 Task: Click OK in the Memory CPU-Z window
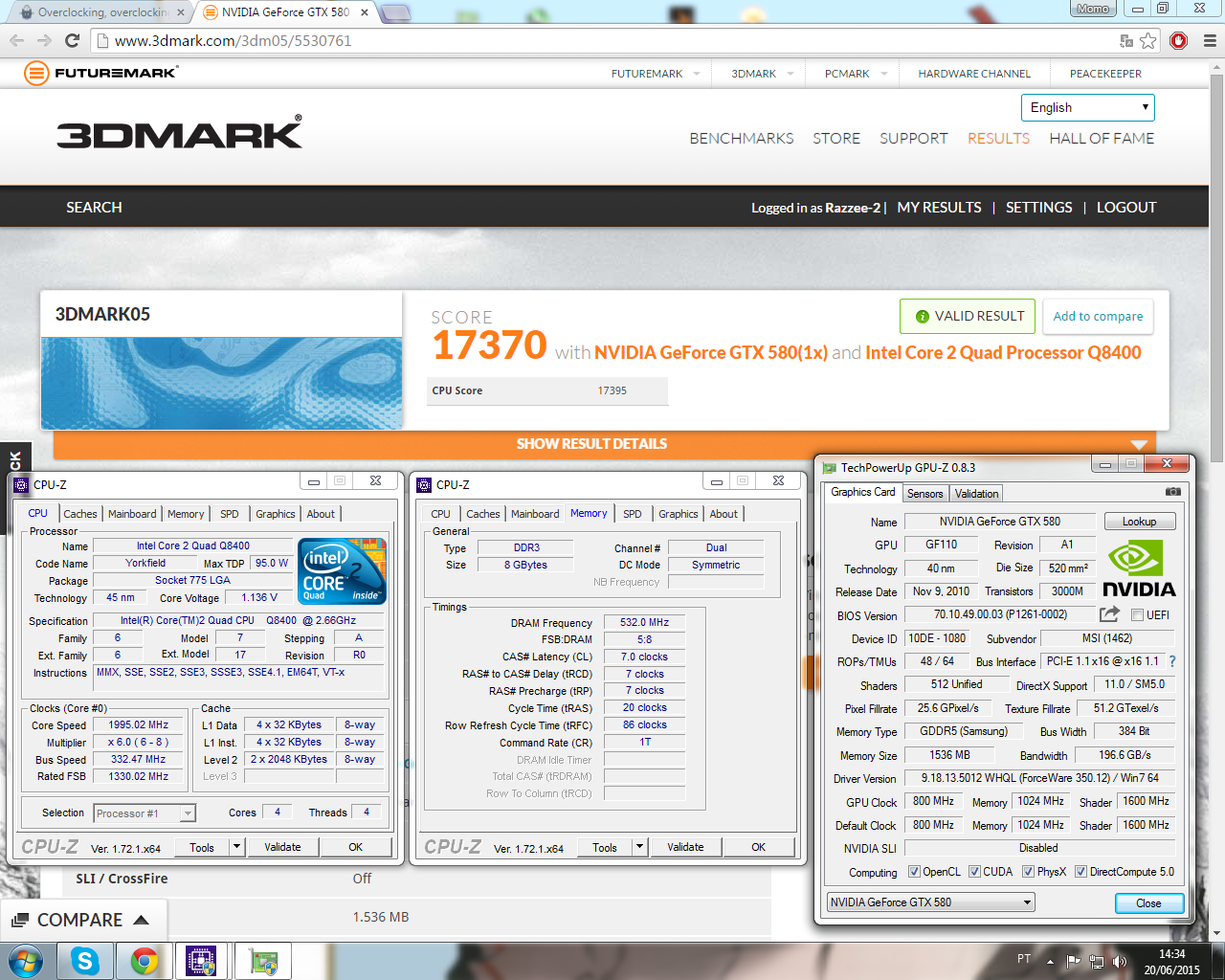[x=758, y=847]
